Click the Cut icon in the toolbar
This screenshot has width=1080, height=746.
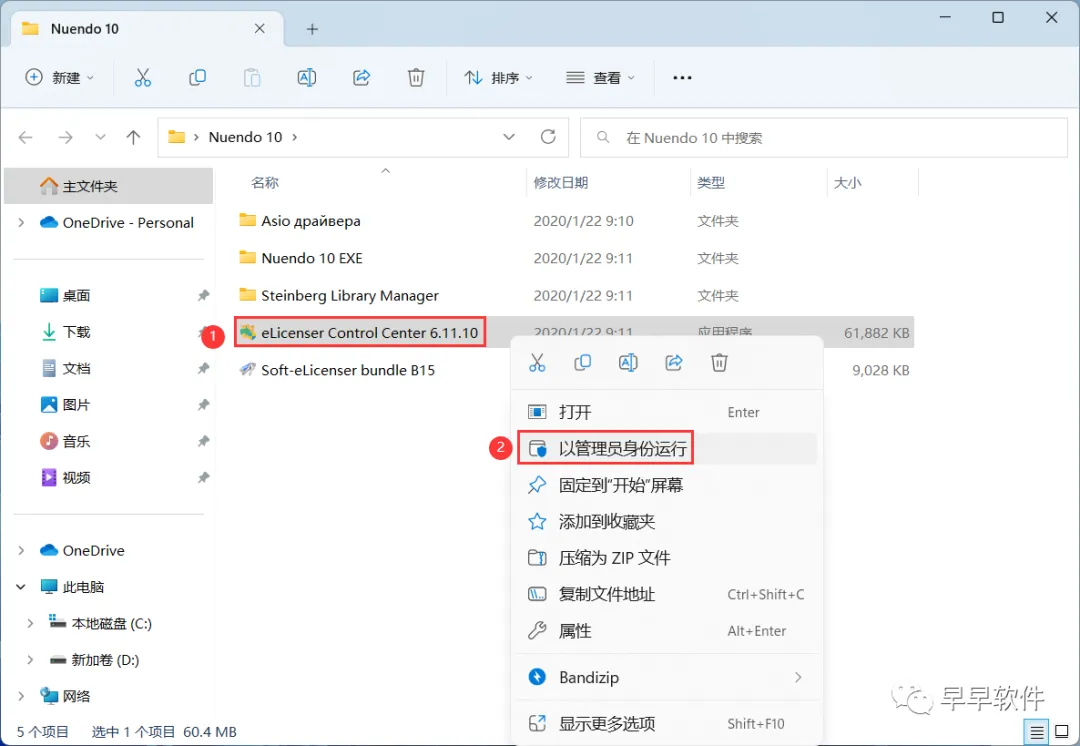click(x=143, y=78)
